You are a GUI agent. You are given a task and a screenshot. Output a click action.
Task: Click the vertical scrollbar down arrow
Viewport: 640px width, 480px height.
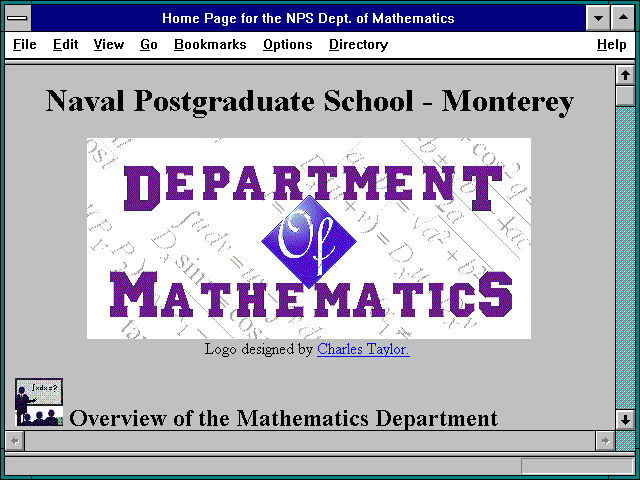[x=625, y=420]
